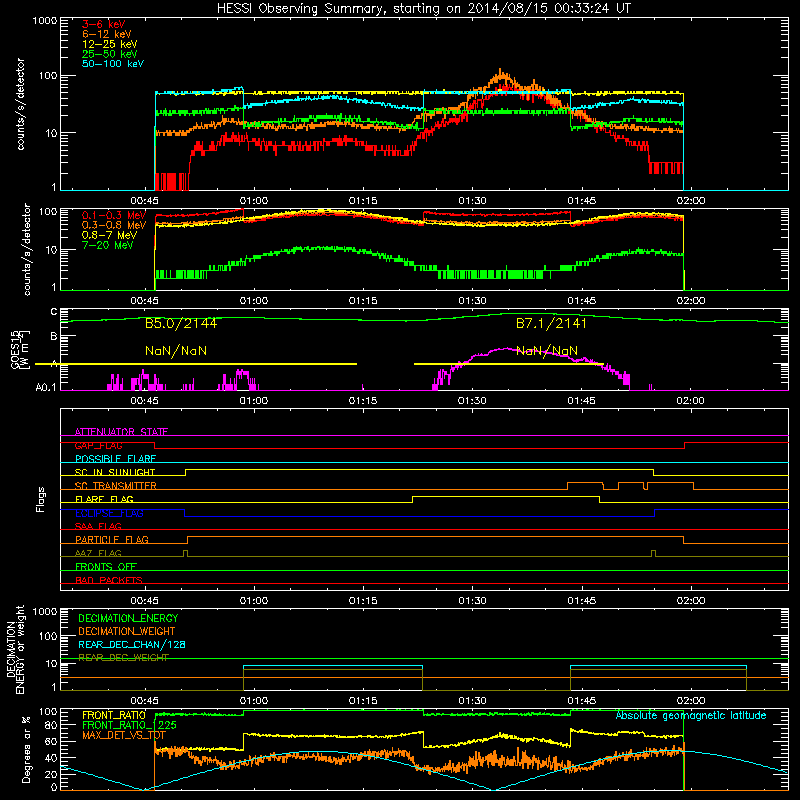Click the 20 tick on Degrees axis

[52, 774]
